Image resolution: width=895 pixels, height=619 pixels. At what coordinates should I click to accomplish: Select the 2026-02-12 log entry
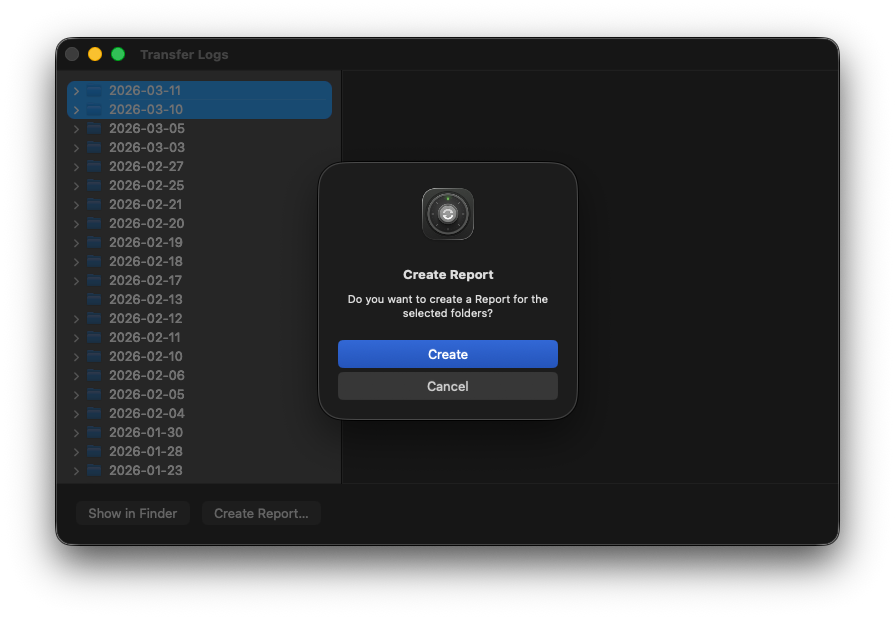[x=145, y=319]
